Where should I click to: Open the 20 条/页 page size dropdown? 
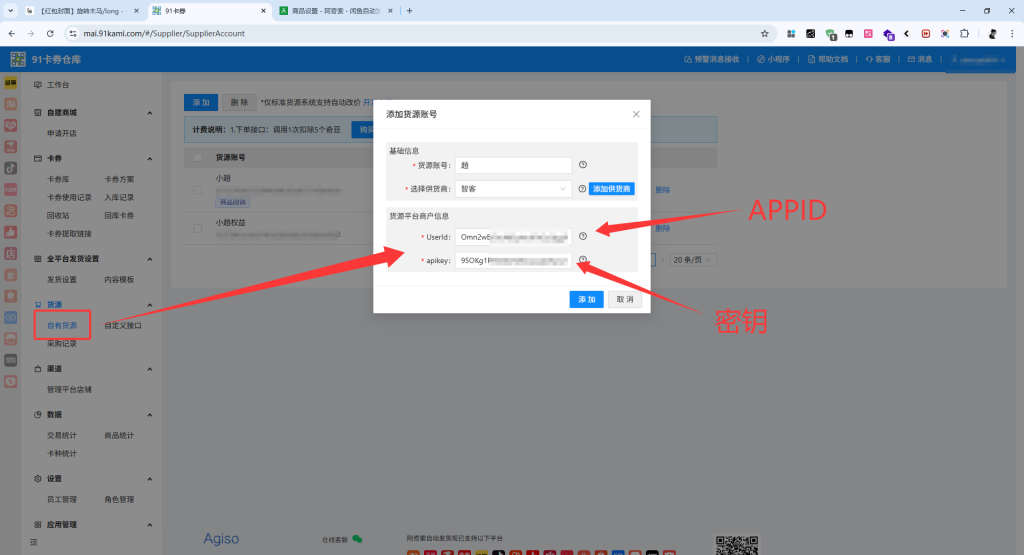coord(693,260)
